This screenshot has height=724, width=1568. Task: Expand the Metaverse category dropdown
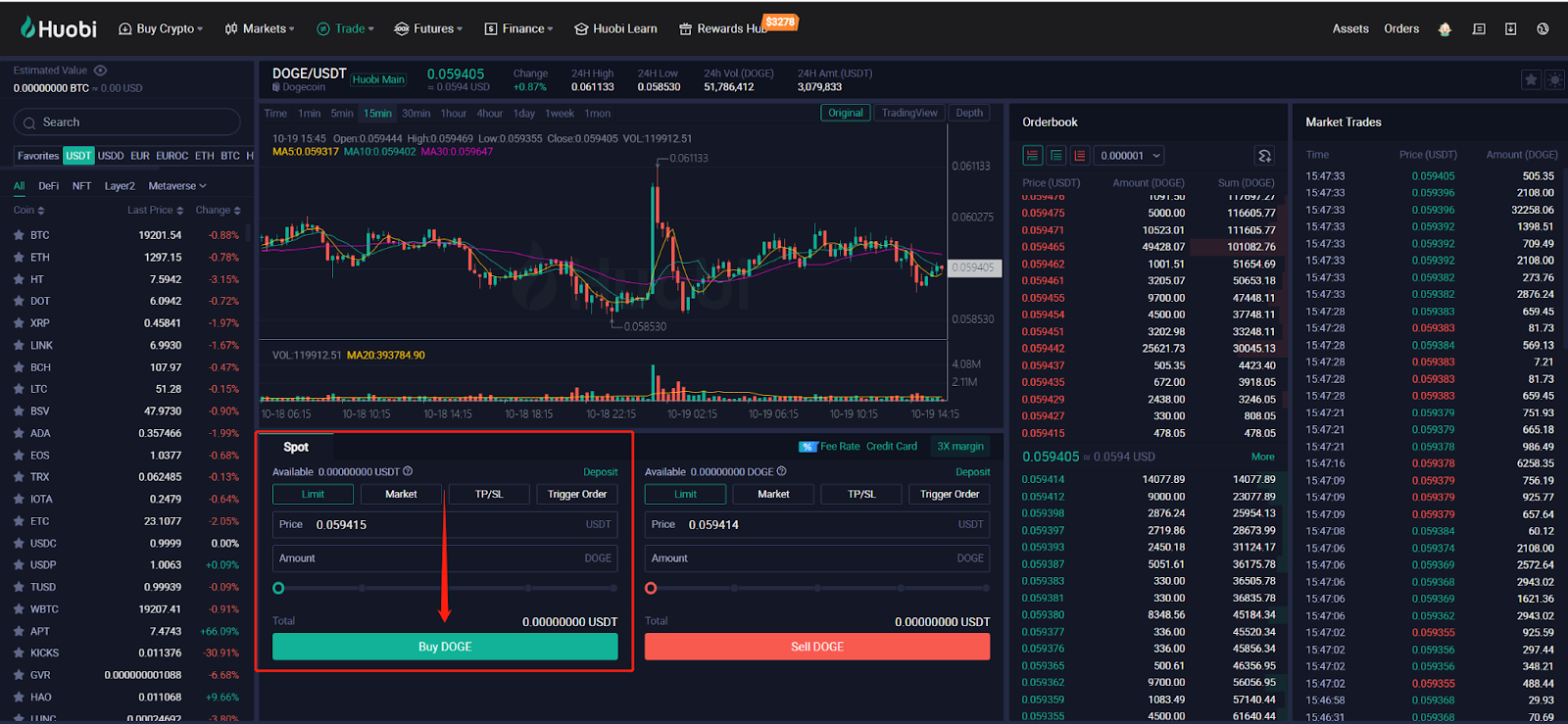click(177, 186)
